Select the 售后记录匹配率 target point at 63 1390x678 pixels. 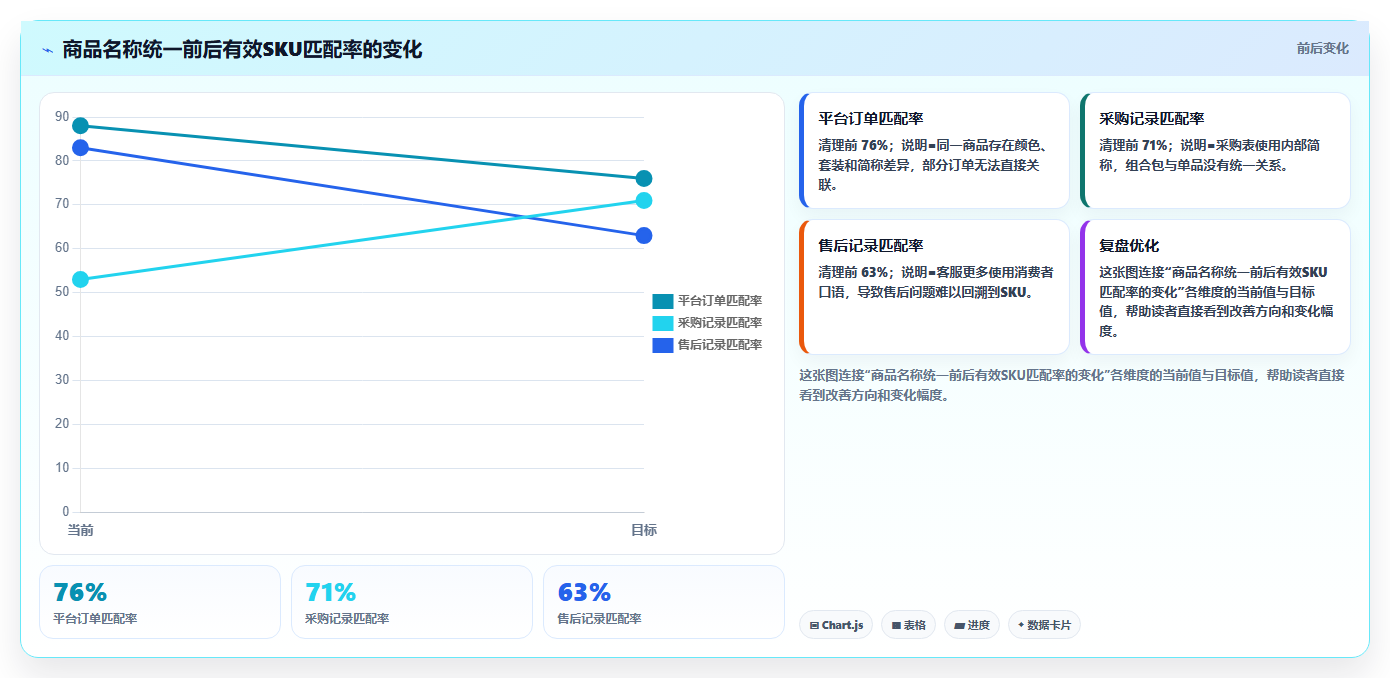coord(644,236)
